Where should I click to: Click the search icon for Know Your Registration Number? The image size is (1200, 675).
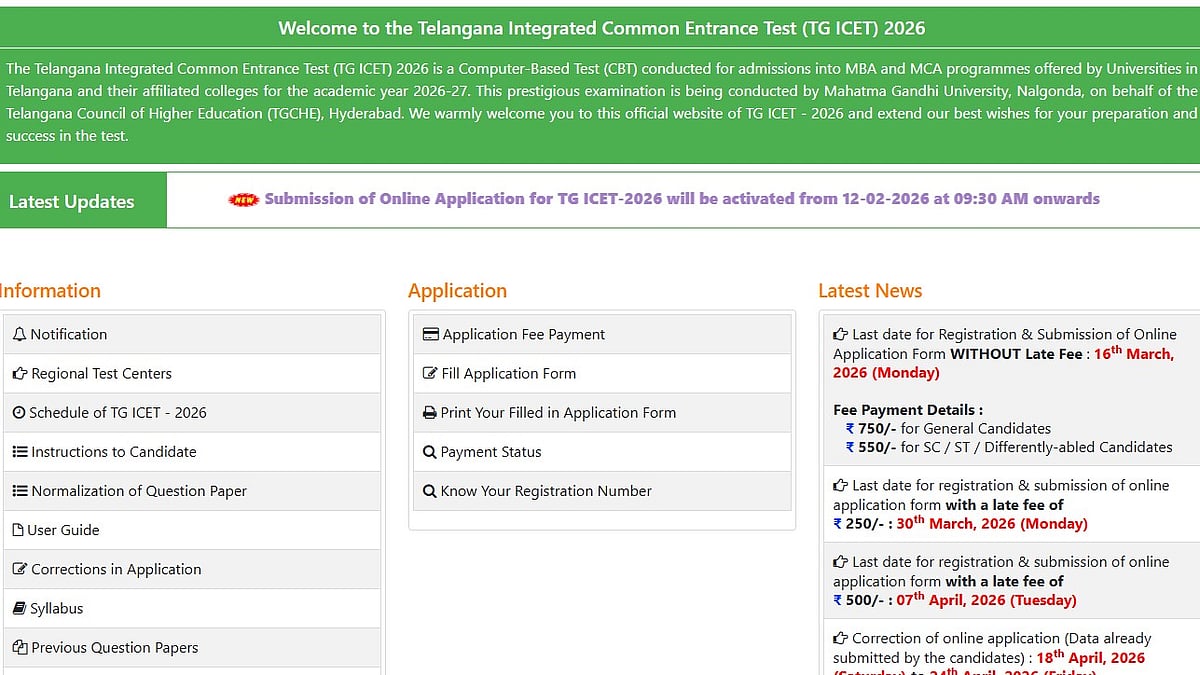[431, 491]
